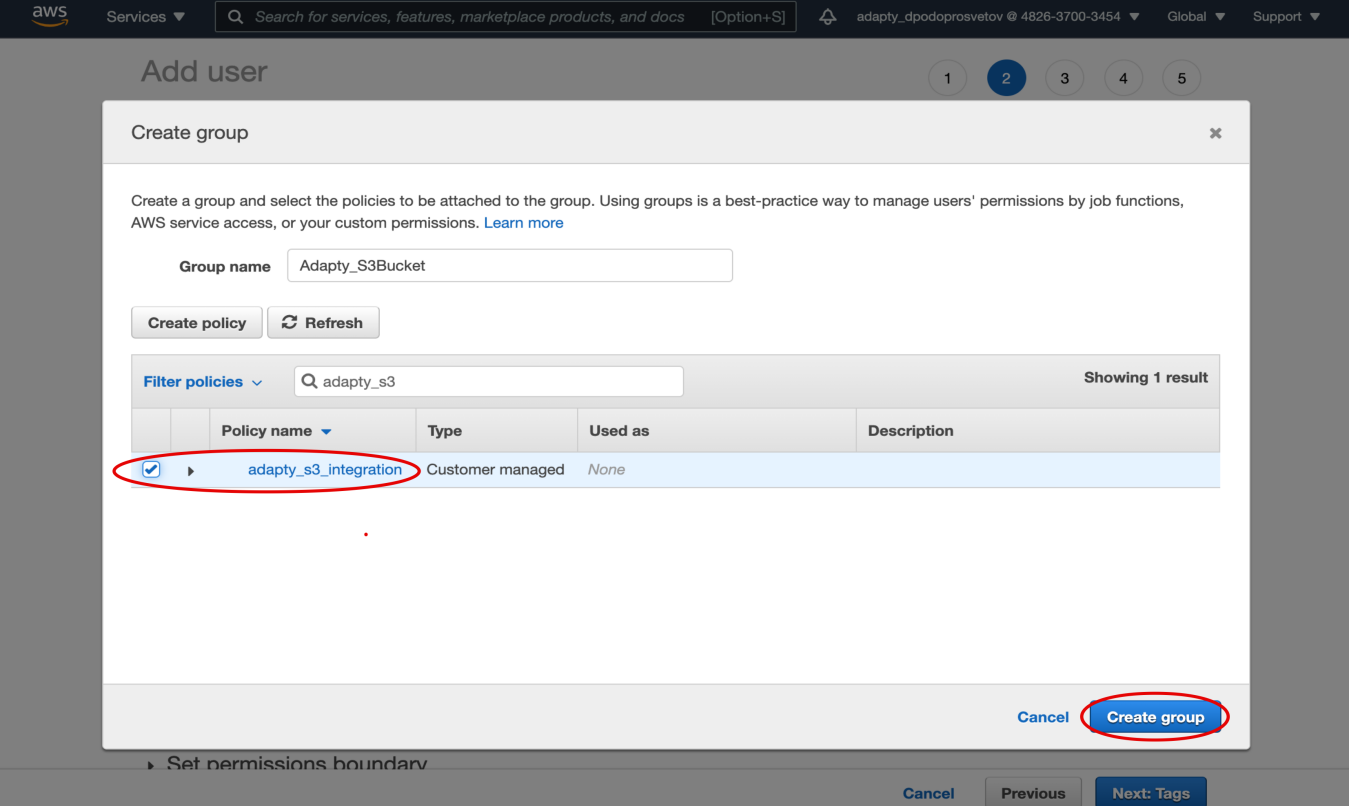Open the Learn more link

click(x=523, y=223)
